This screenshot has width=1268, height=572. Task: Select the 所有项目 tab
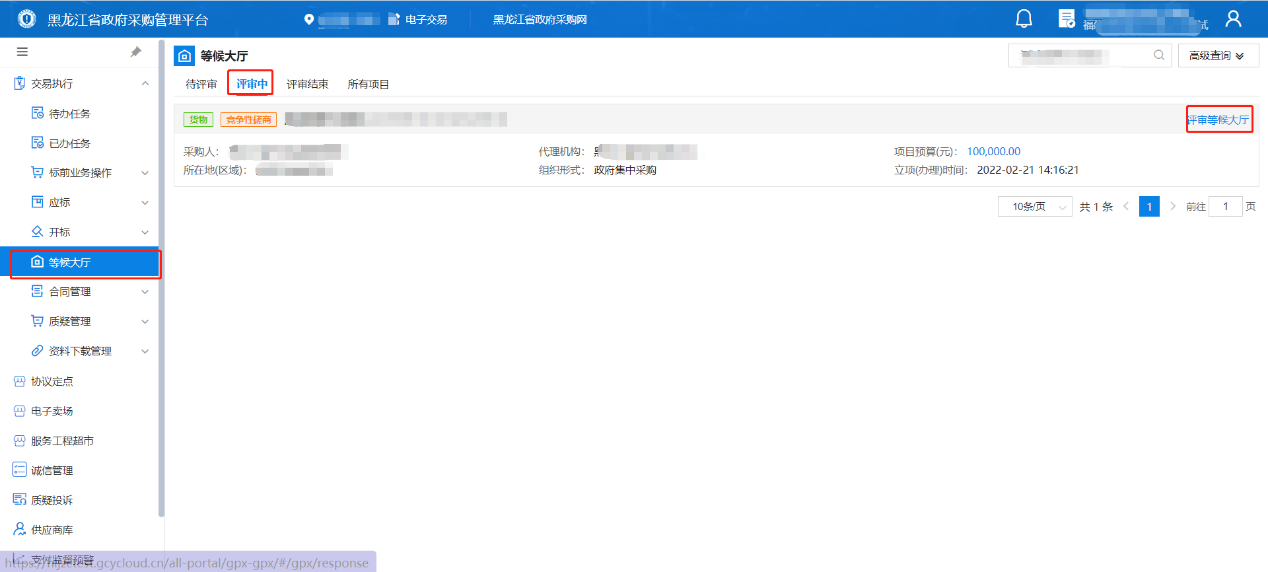[368, 84]
